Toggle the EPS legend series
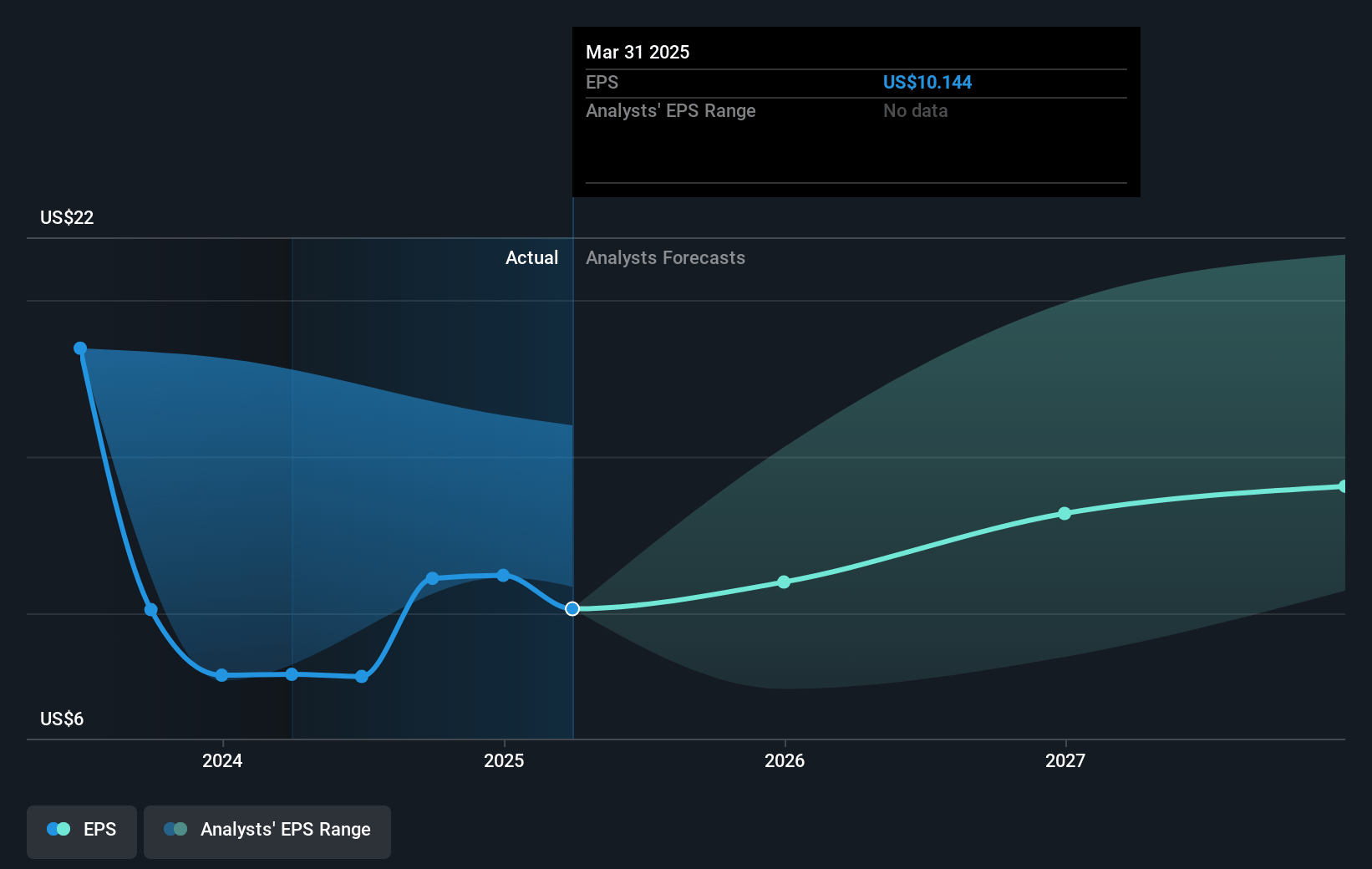Viewport: 1372px width, 869px height. tap(82, 831)
